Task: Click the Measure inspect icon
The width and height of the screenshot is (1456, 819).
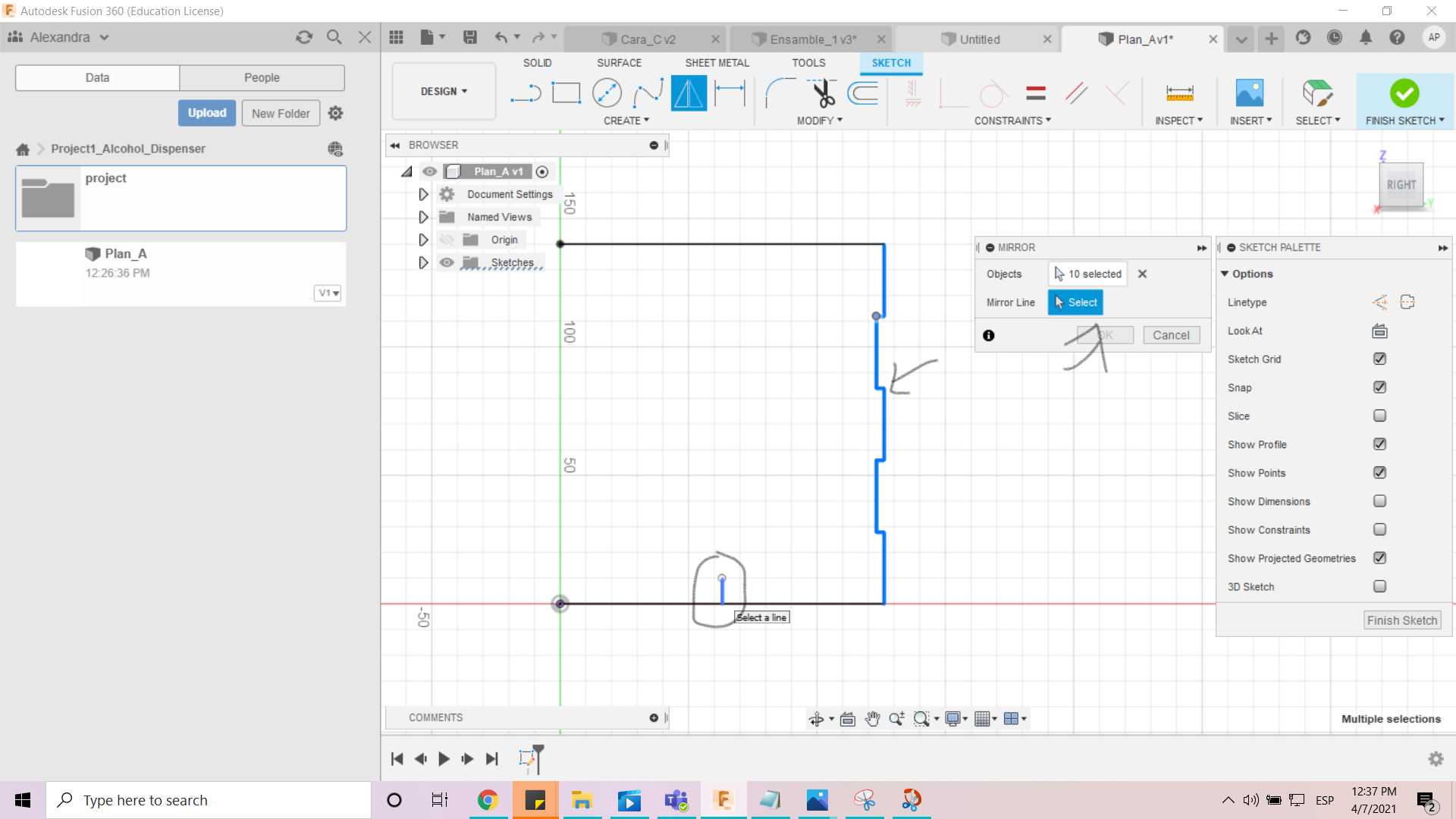Action: (x=1179, y=93)
